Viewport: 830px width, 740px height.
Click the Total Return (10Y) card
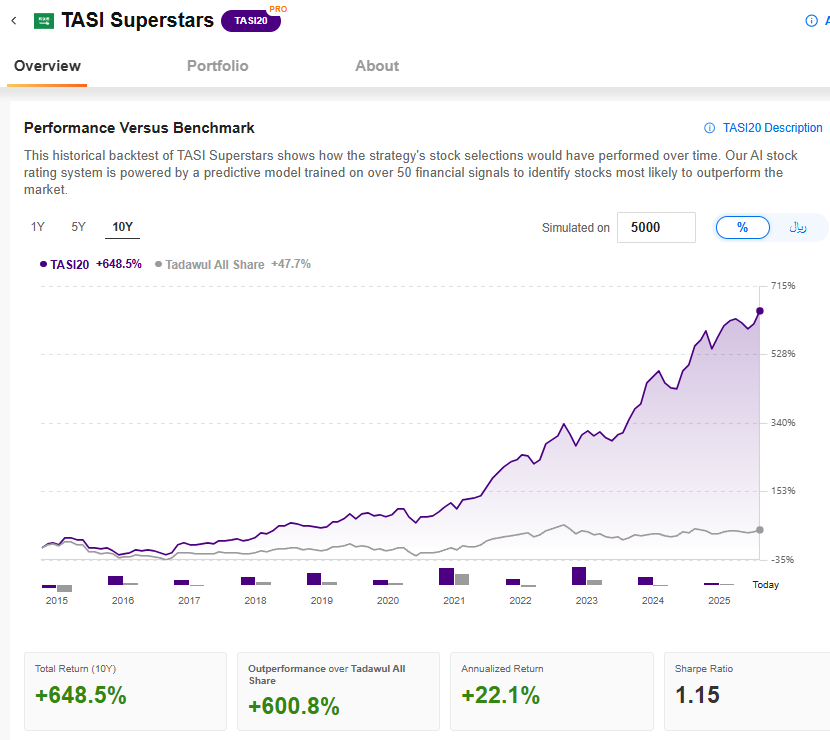pyautogui.click(x=125, y=691)
